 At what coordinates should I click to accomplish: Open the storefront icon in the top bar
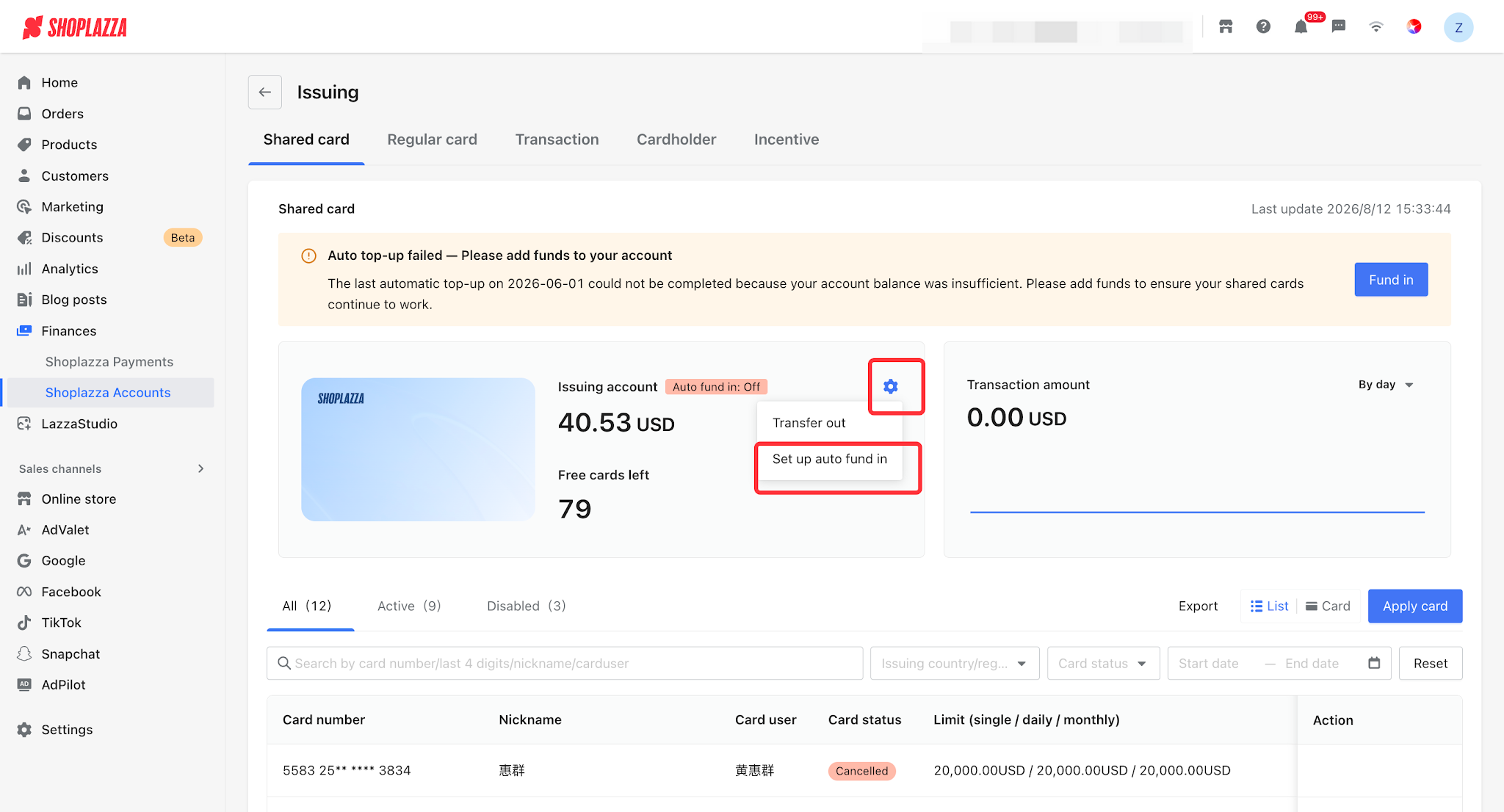pos(1226,27)
